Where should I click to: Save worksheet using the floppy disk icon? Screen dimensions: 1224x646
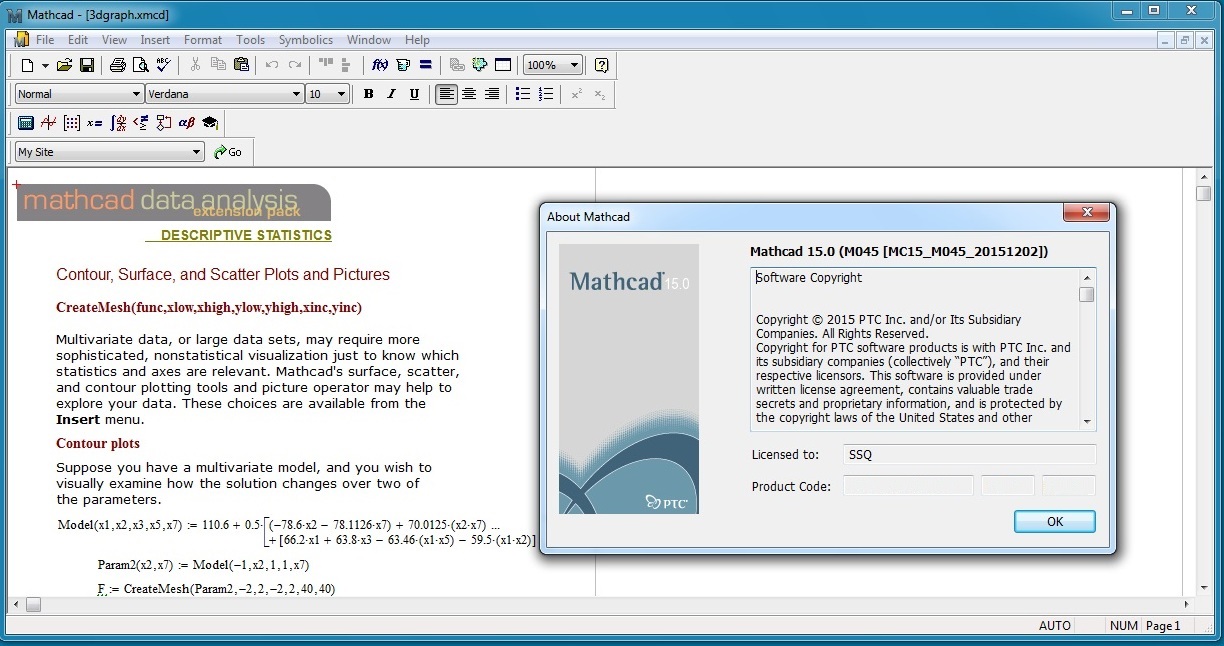[x=87, y=65]
